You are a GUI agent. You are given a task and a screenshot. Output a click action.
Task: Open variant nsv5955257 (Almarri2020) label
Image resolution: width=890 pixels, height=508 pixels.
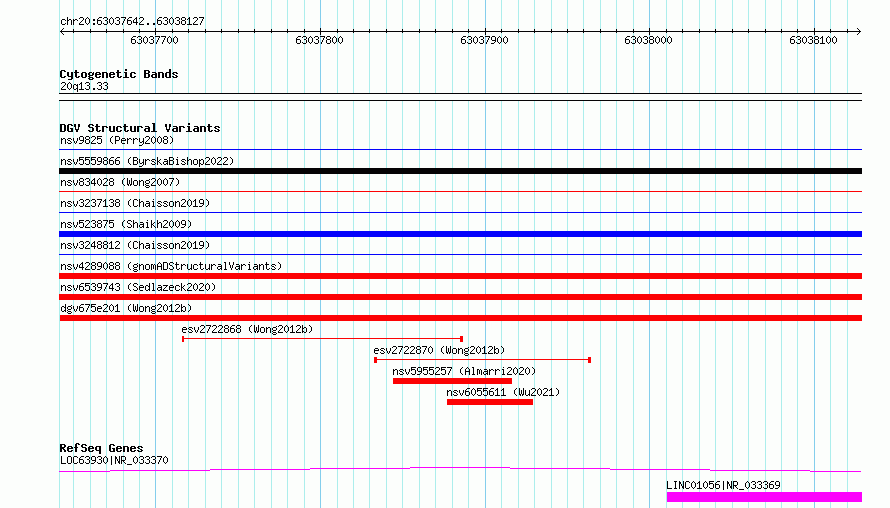(x=464, y=371)
